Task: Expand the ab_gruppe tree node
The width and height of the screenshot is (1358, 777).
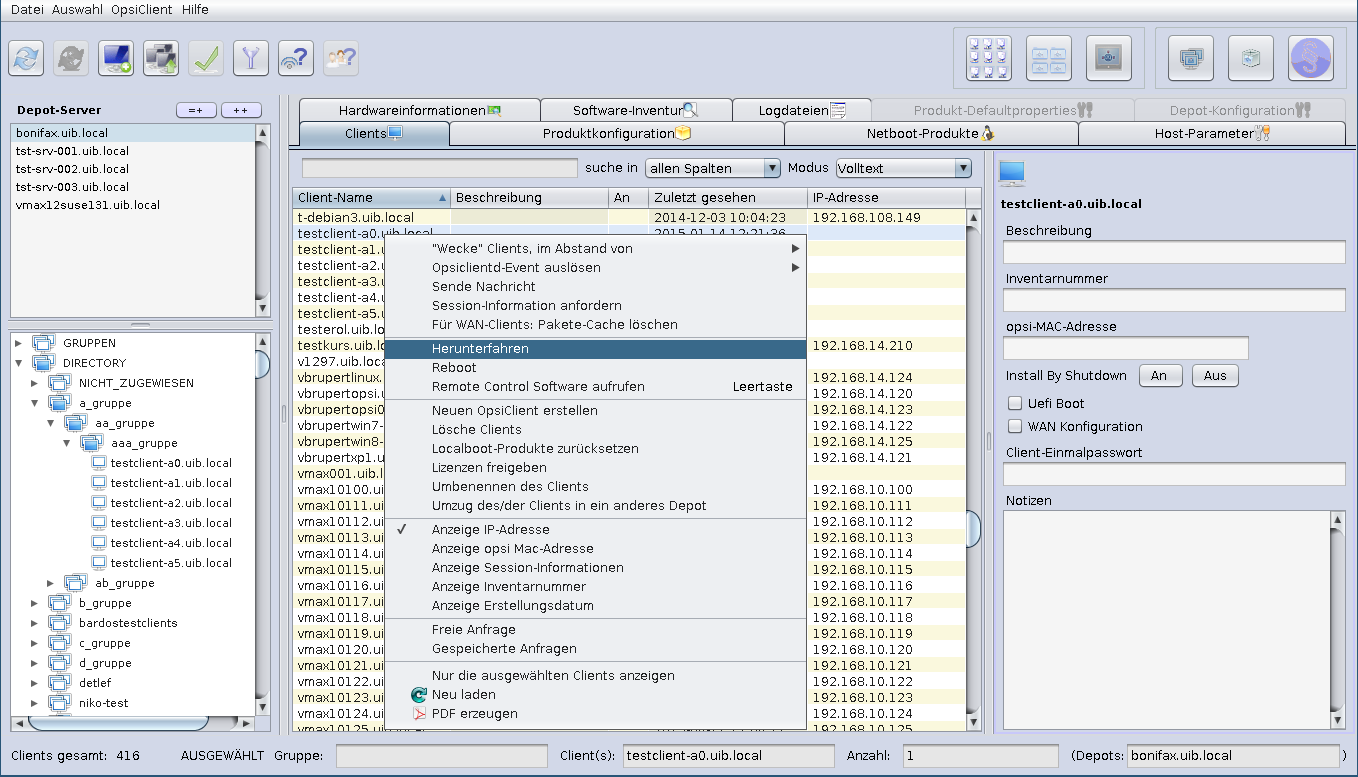Action: pyautogui.click(x=51, y=583)
